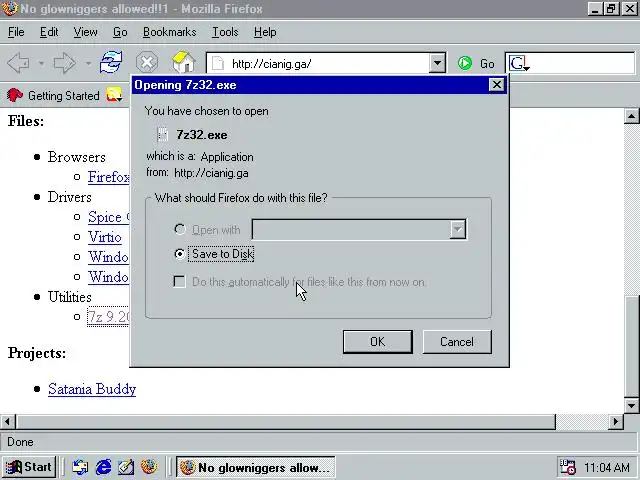Follow the Satania Buddy link
640x480 pixels.
(92, 389)
